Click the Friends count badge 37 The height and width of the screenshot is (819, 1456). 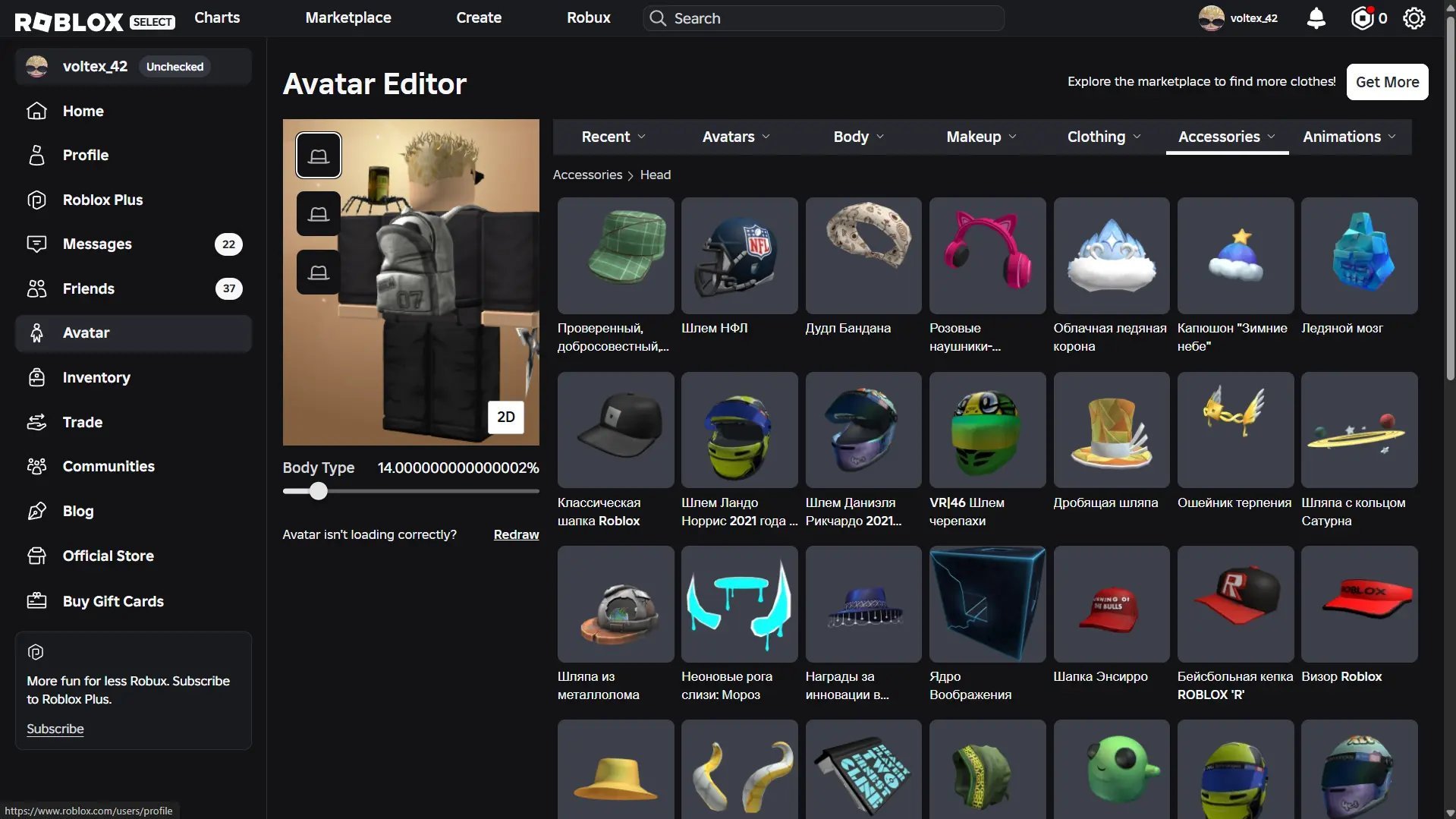228,288
